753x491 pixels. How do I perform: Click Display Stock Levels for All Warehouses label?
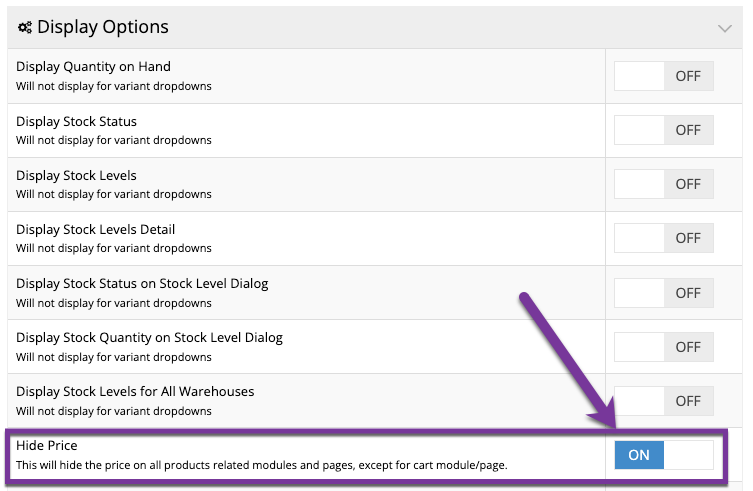(135, 391)
